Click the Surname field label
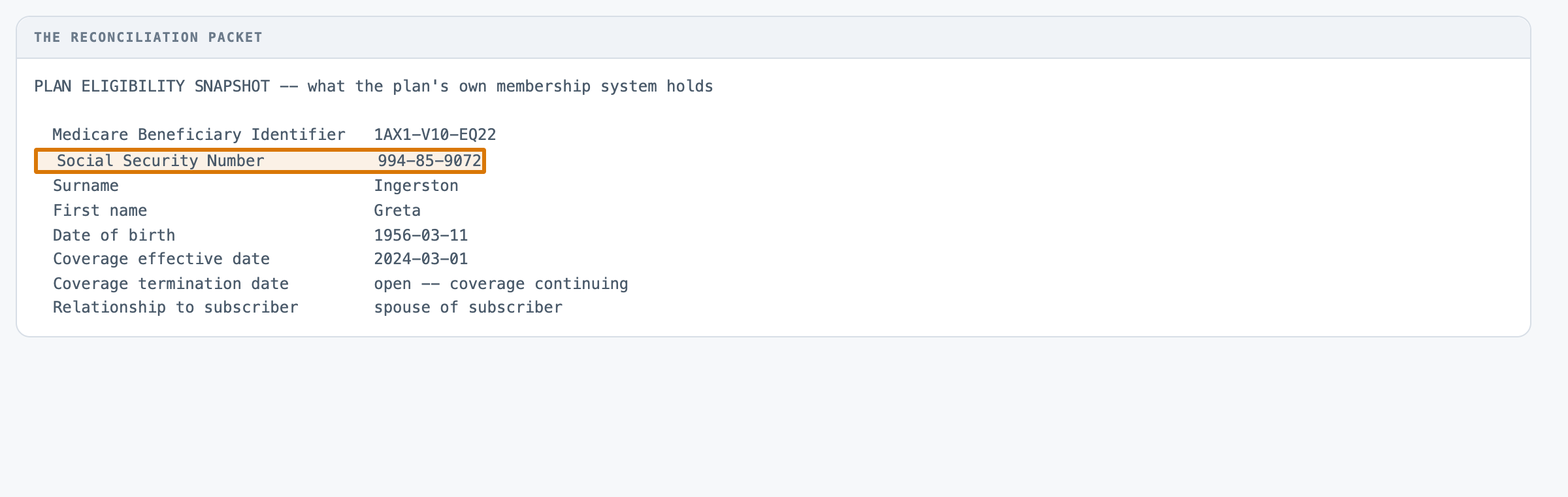Screen dimensions: 1568x497 pos(86,186)
